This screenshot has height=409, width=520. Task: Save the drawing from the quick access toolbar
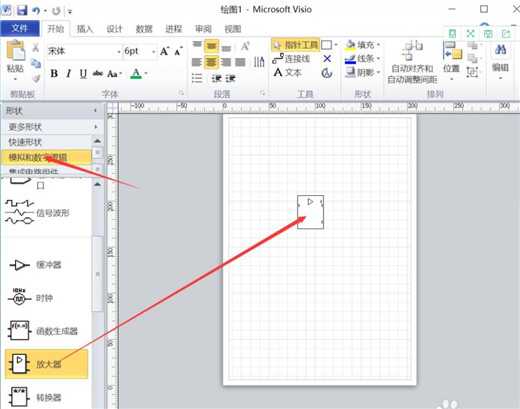(22, 10)
